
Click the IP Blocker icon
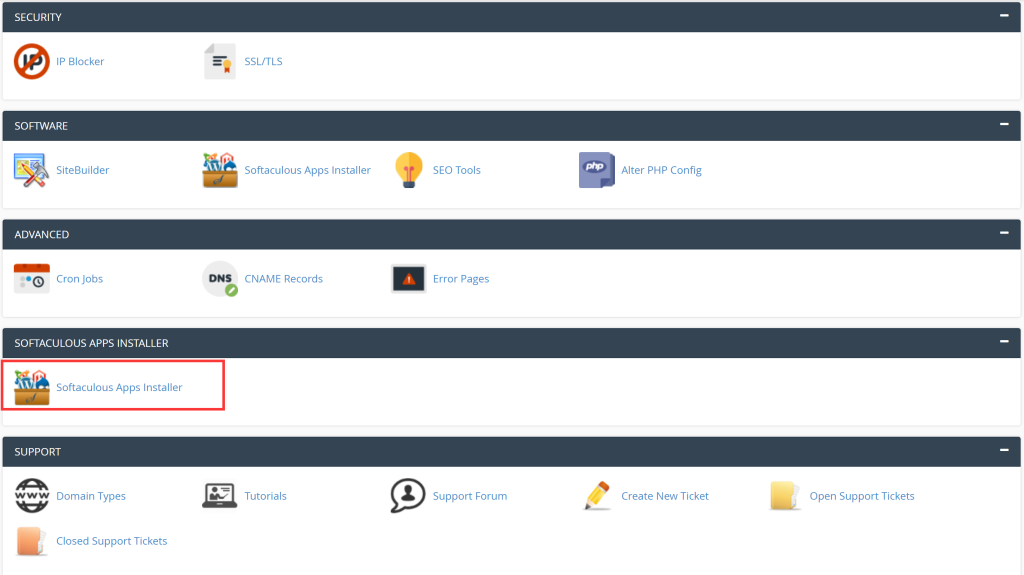31,61
